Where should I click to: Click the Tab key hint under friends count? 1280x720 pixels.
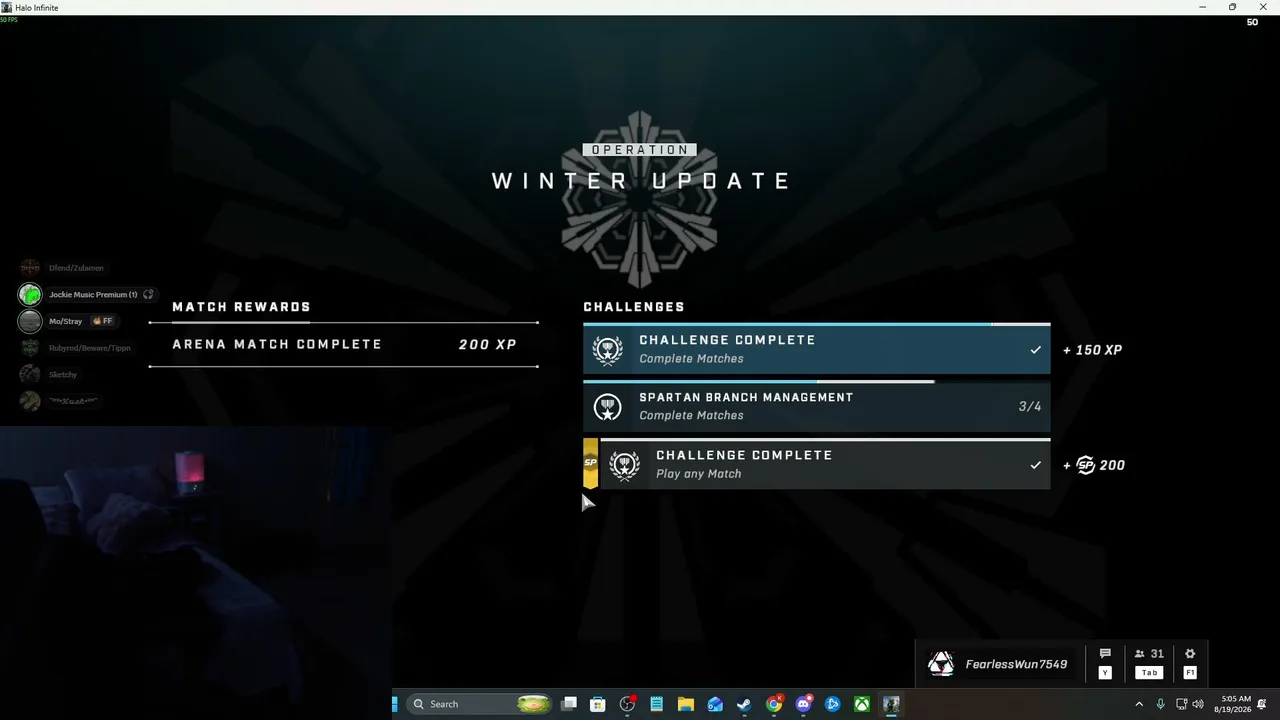[x=1149, y=673]
